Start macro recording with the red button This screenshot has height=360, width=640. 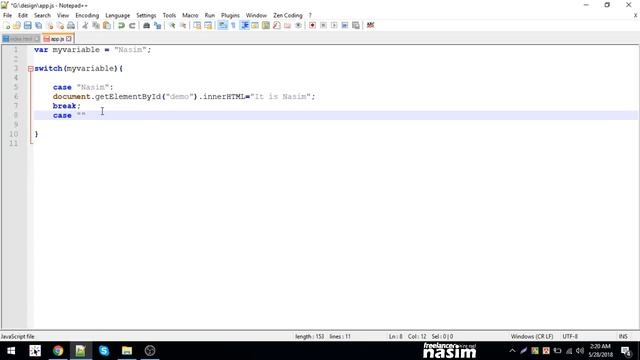(x=312, y=25)
